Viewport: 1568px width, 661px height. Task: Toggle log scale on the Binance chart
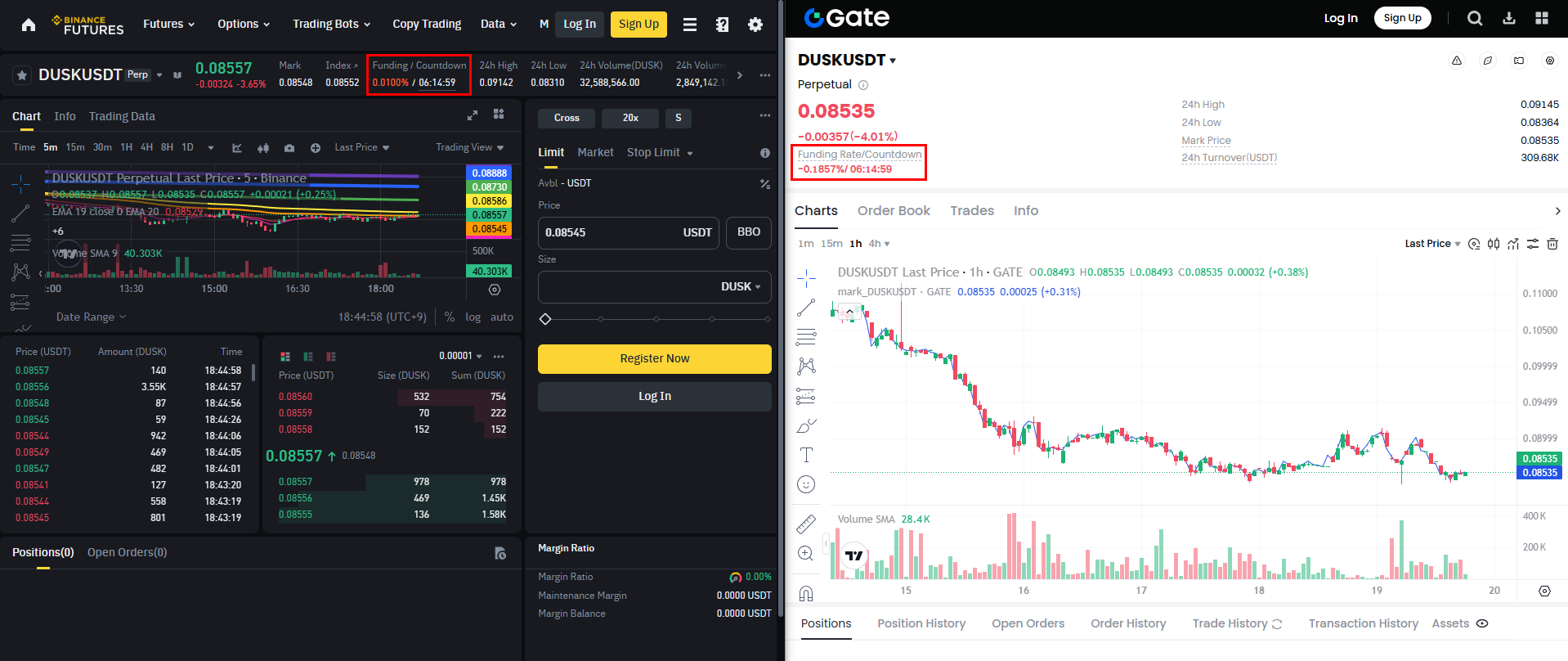pos(473,317)
